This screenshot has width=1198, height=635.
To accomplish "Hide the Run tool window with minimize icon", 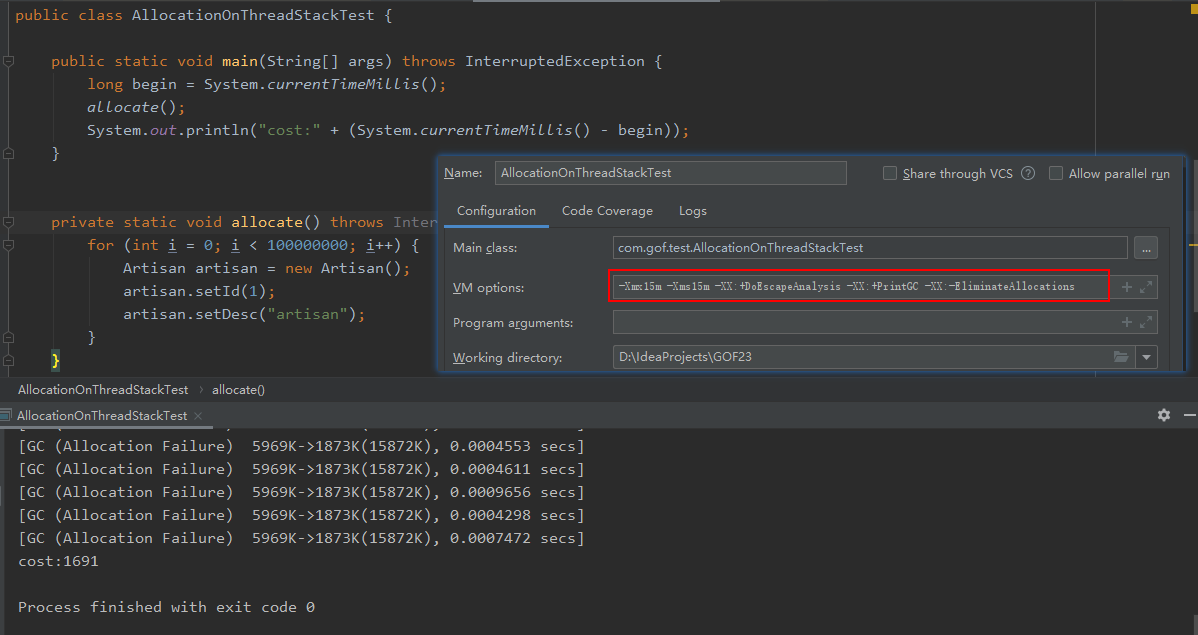I will (1190, 415).
